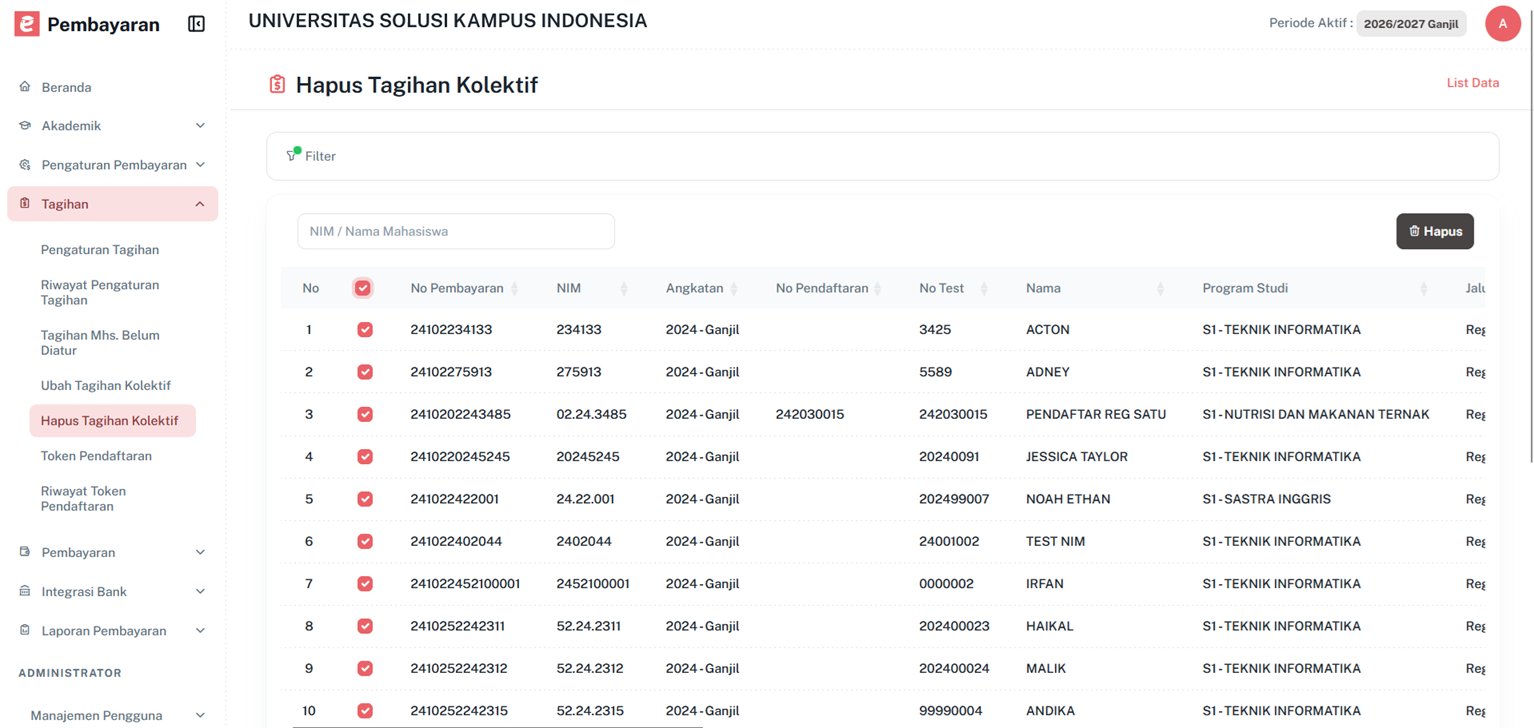Click payment number 24102234133
1534x728 pixels.
click(451, 330)
